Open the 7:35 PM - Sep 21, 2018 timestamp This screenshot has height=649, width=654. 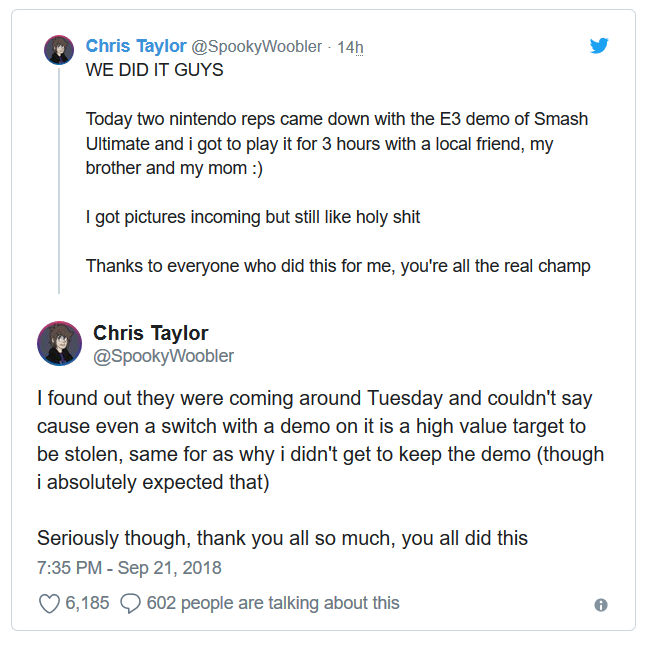point(129,568)
